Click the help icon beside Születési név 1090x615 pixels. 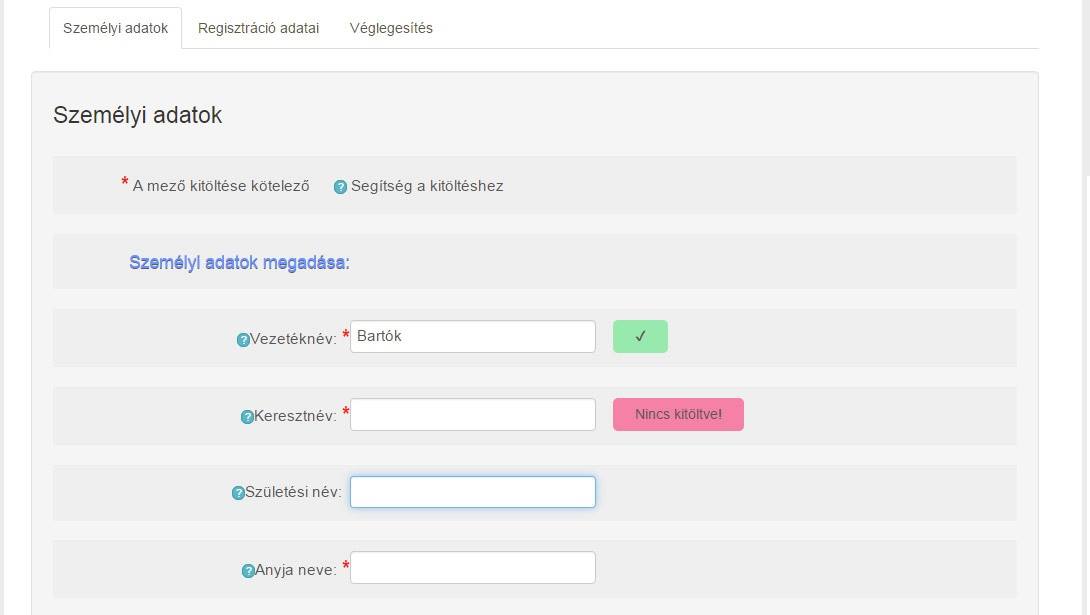[x=238, y=493]
